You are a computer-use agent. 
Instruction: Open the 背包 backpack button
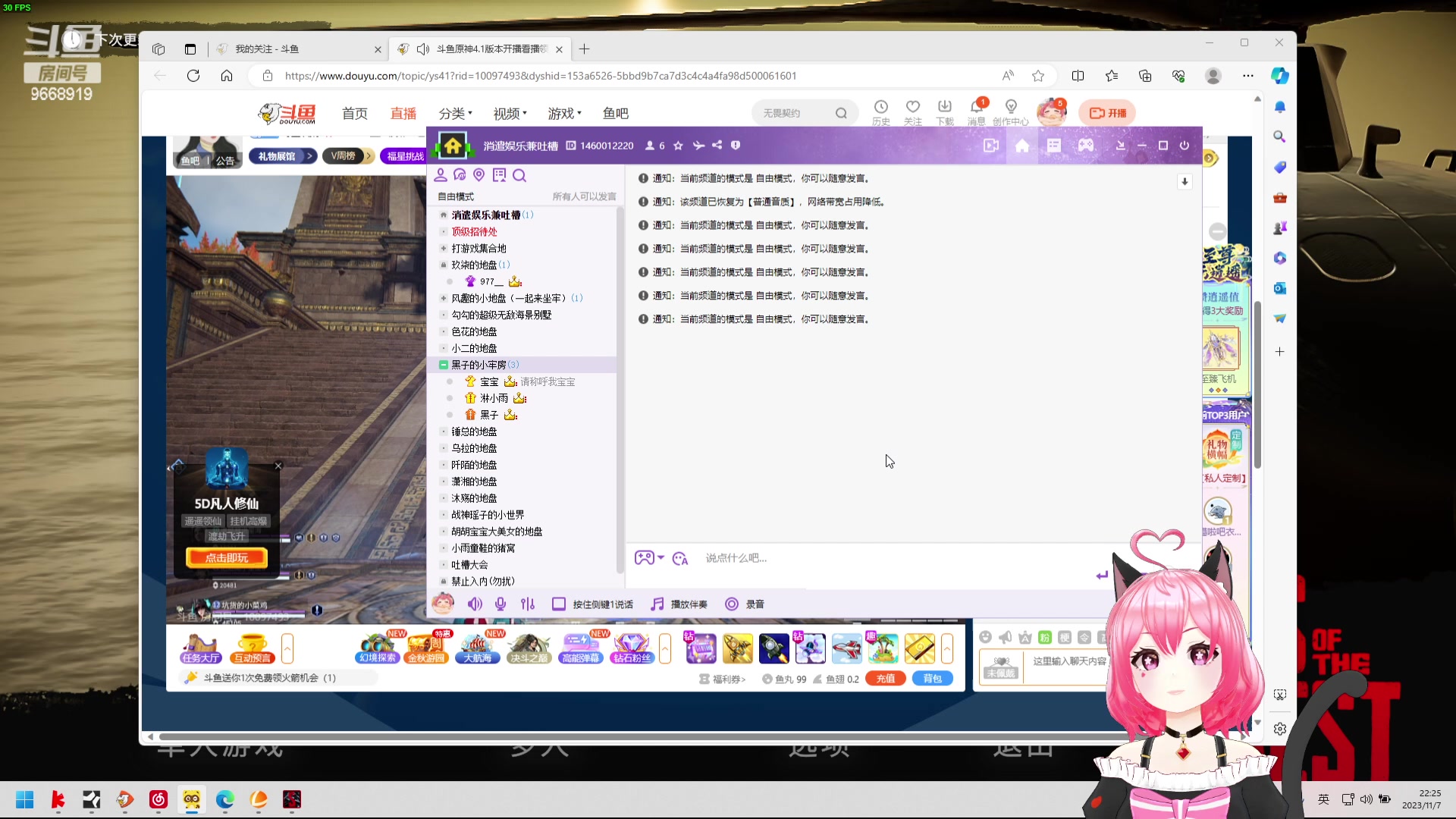point(933,679)
